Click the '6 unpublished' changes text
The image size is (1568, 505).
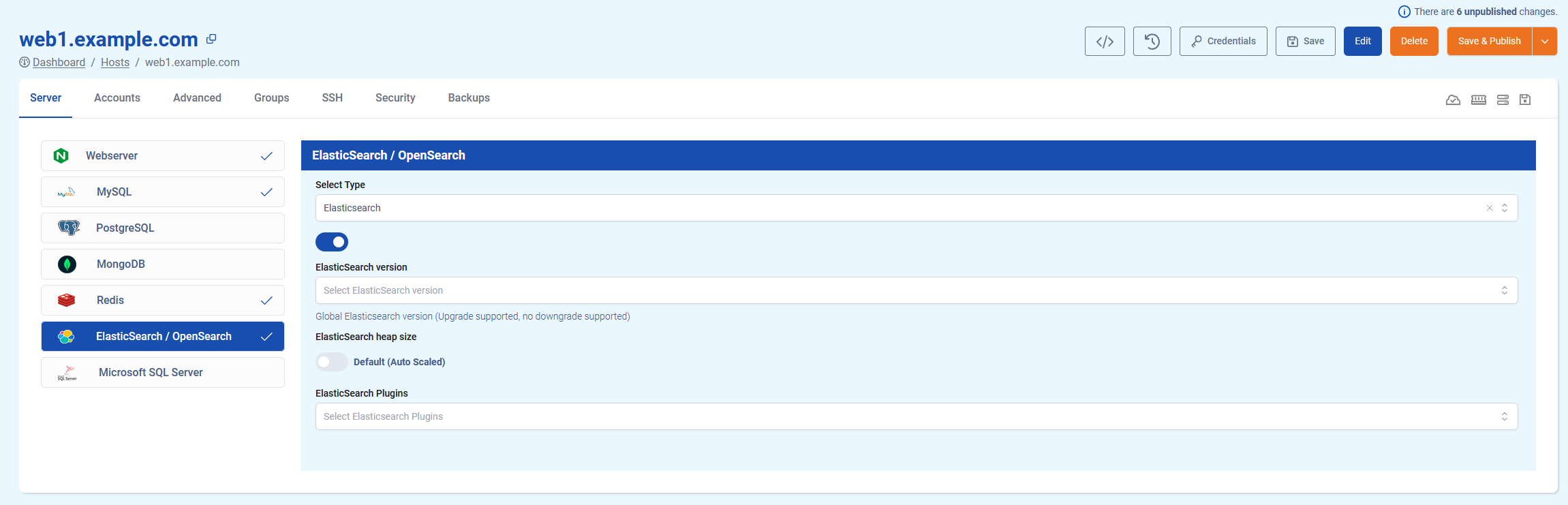coord(1487,12)
